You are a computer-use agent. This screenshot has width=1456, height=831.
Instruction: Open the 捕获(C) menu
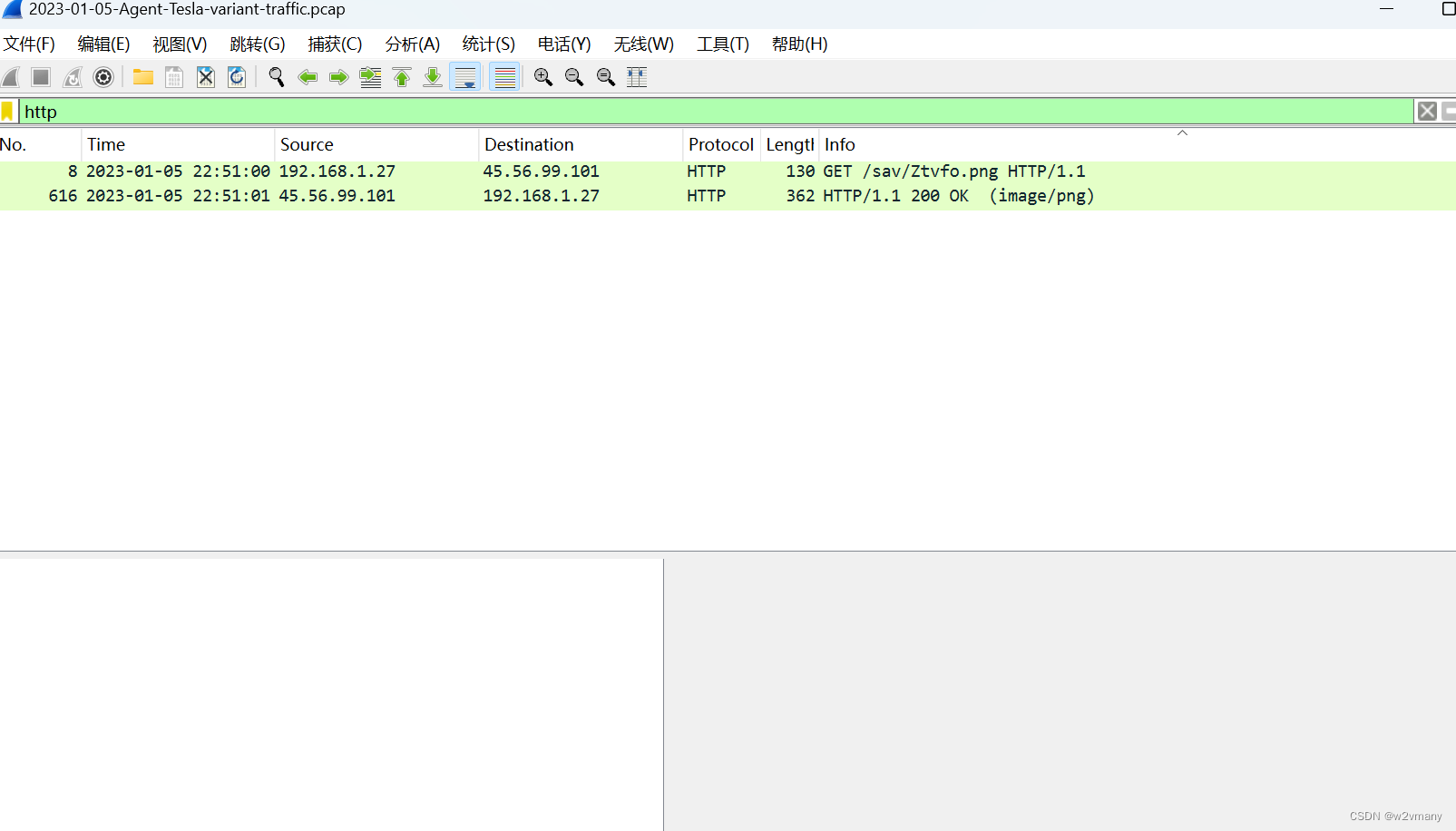pyautogui.click(x=335, y=44)
